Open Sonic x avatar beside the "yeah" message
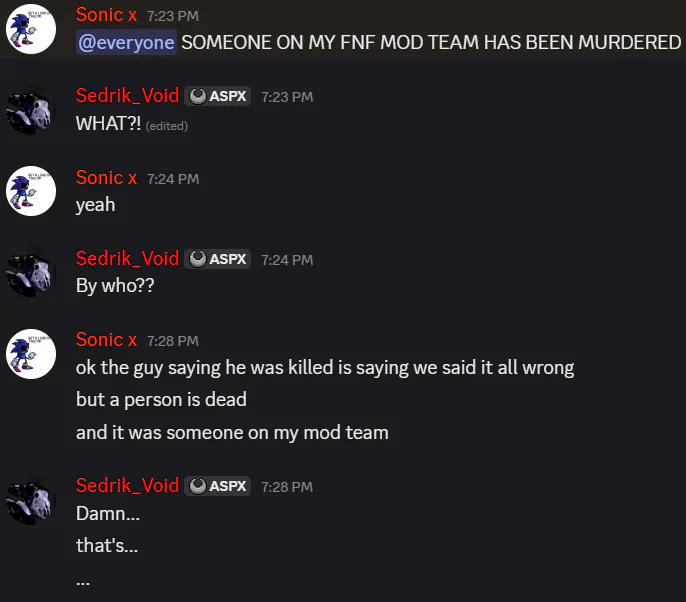686x602 pixels. (31, 191)
